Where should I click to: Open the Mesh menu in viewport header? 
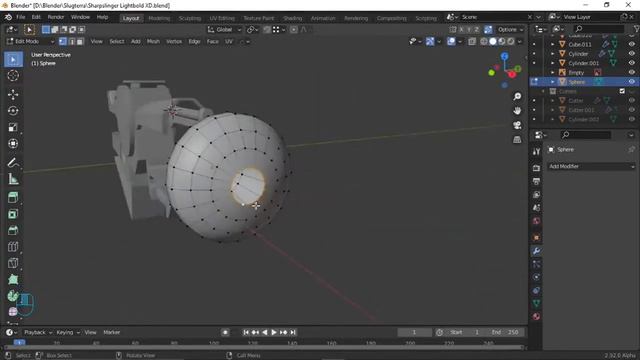153,41
